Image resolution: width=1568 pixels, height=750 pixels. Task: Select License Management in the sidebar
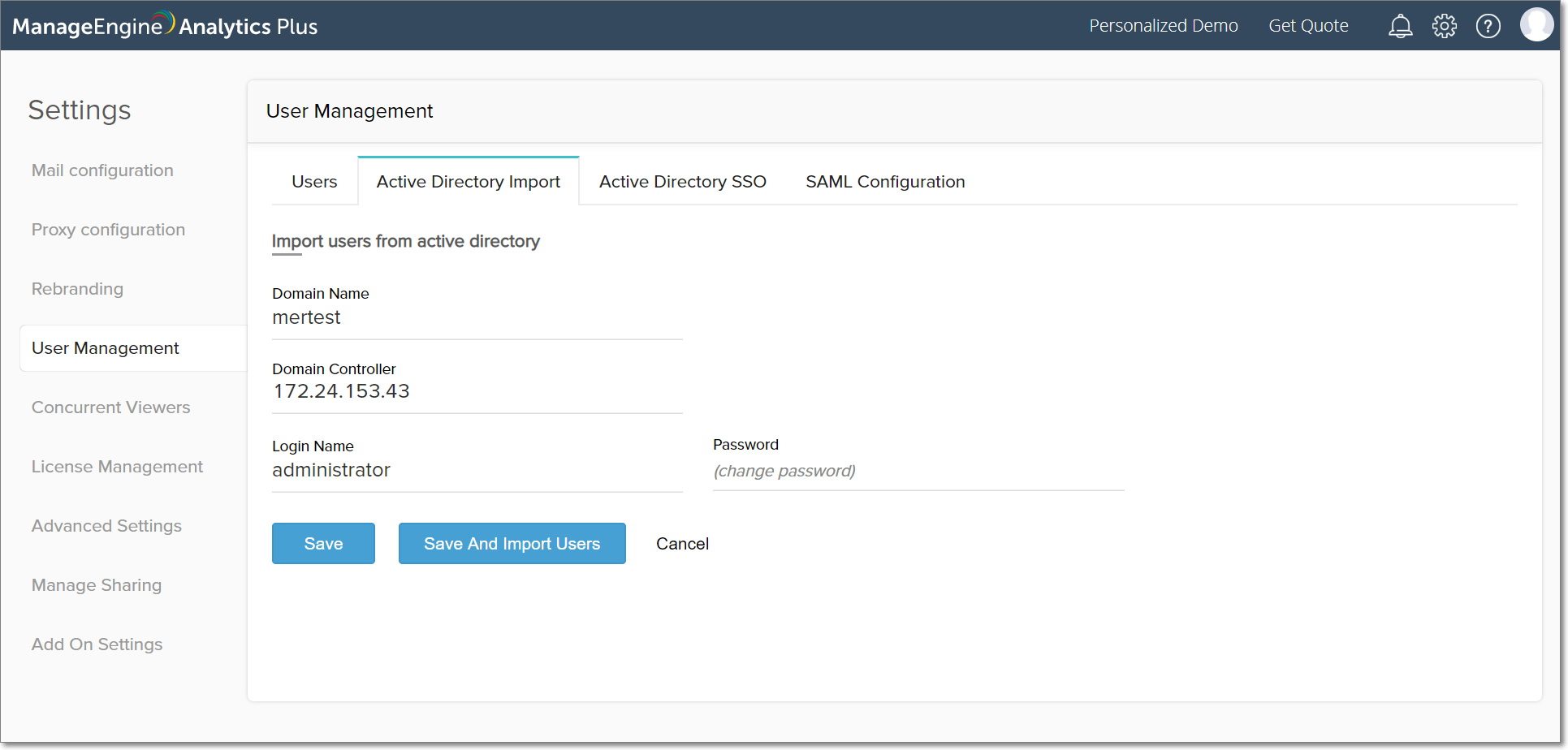click(x=117, y=467)
